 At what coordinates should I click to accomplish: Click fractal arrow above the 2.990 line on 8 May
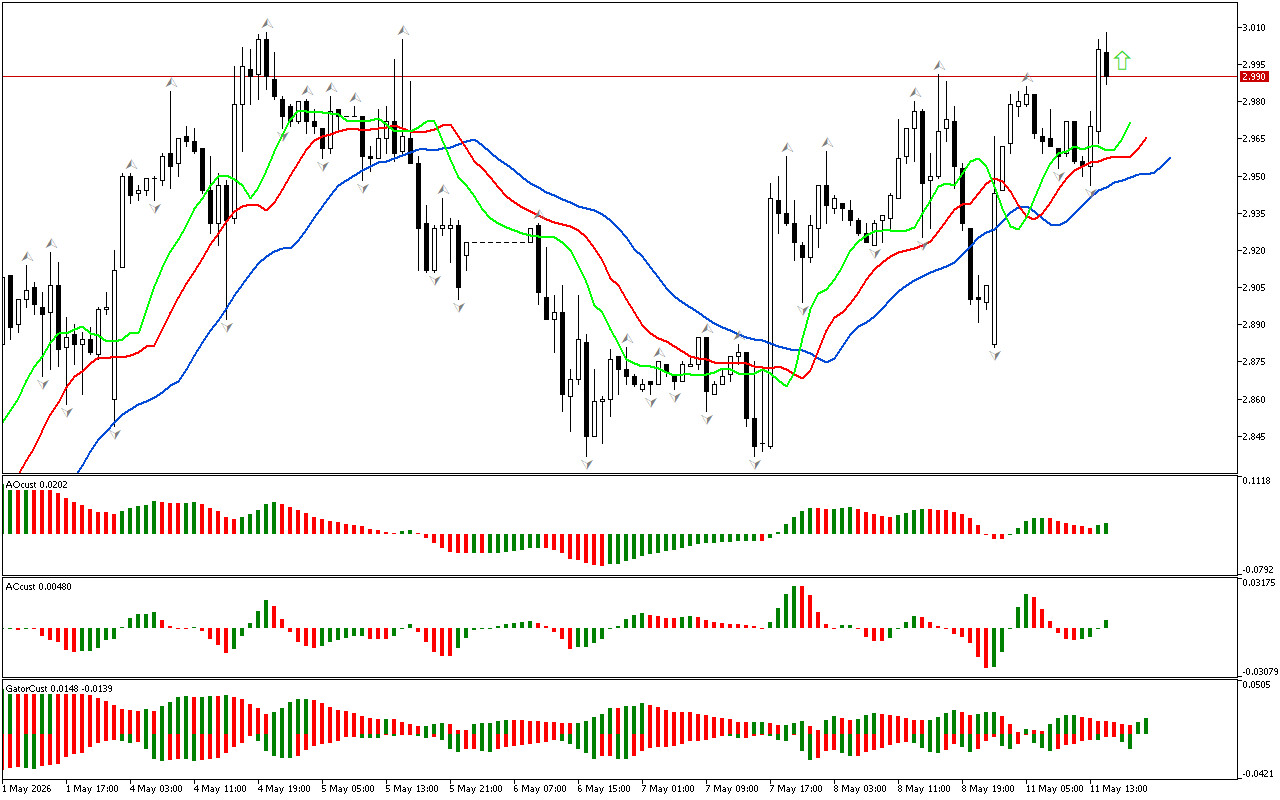(x=940, y=66)
